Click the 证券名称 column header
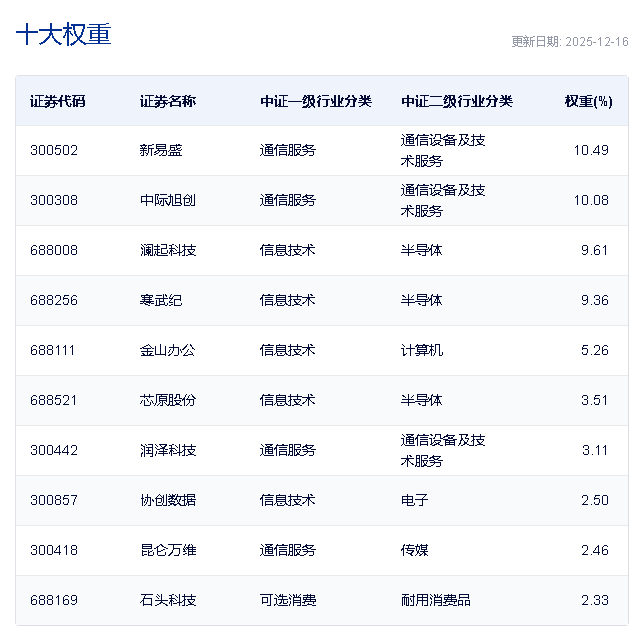This screenshot has width=640, height=632. coord(168,101)
